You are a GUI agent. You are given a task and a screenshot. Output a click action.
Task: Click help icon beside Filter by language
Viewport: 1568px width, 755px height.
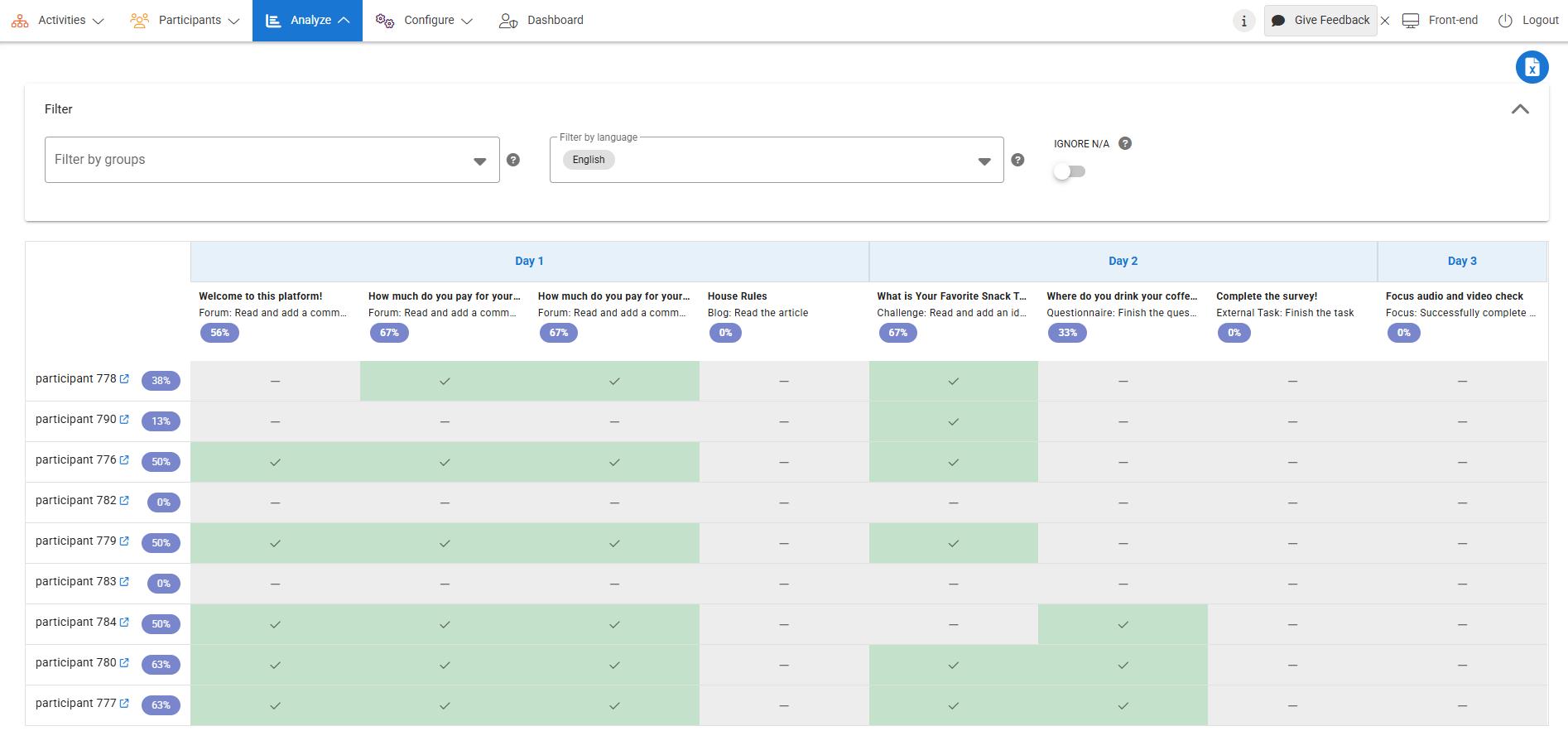point(1017,160)
